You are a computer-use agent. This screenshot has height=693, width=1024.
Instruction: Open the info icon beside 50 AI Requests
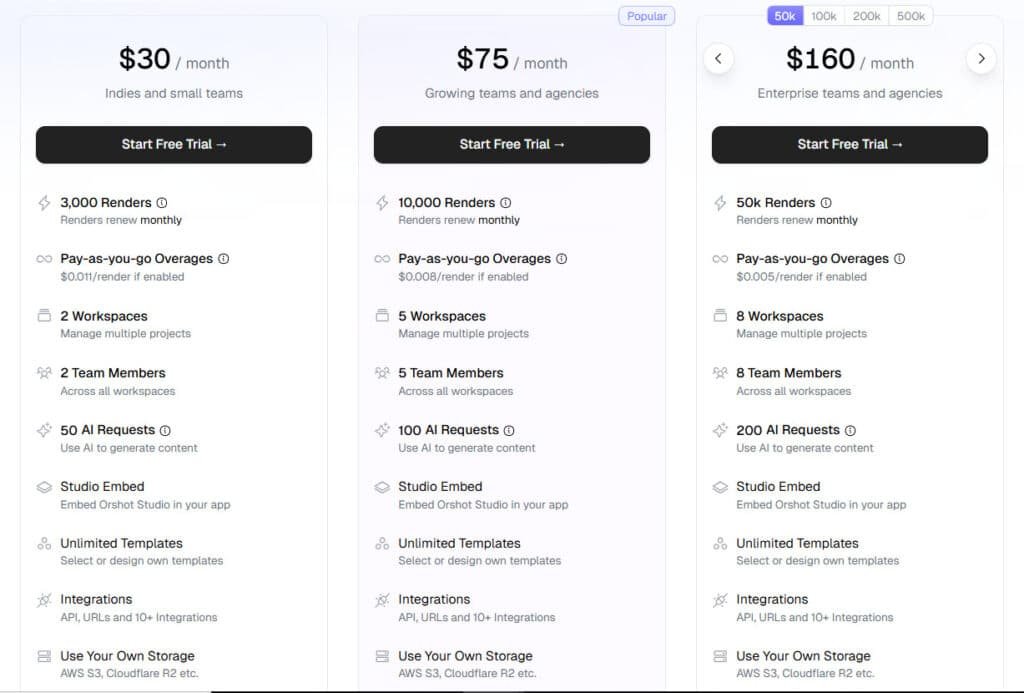(165, 429)
